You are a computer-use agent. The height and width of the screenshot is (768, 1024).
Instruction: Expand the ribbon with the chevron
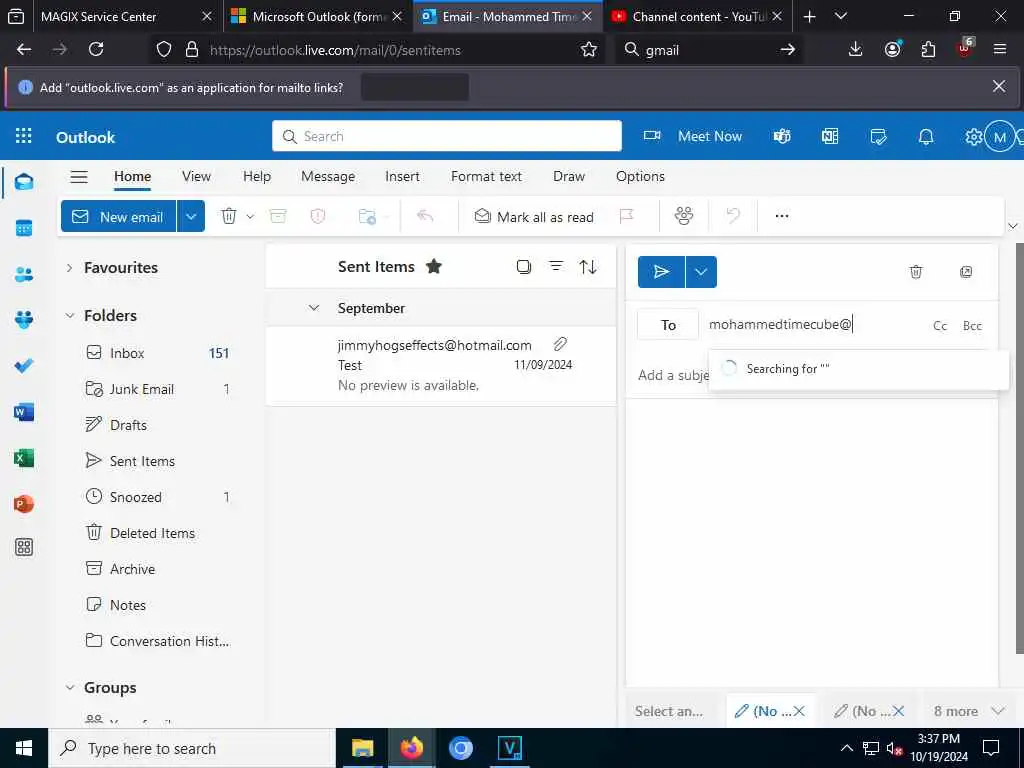pos(1012,226)
